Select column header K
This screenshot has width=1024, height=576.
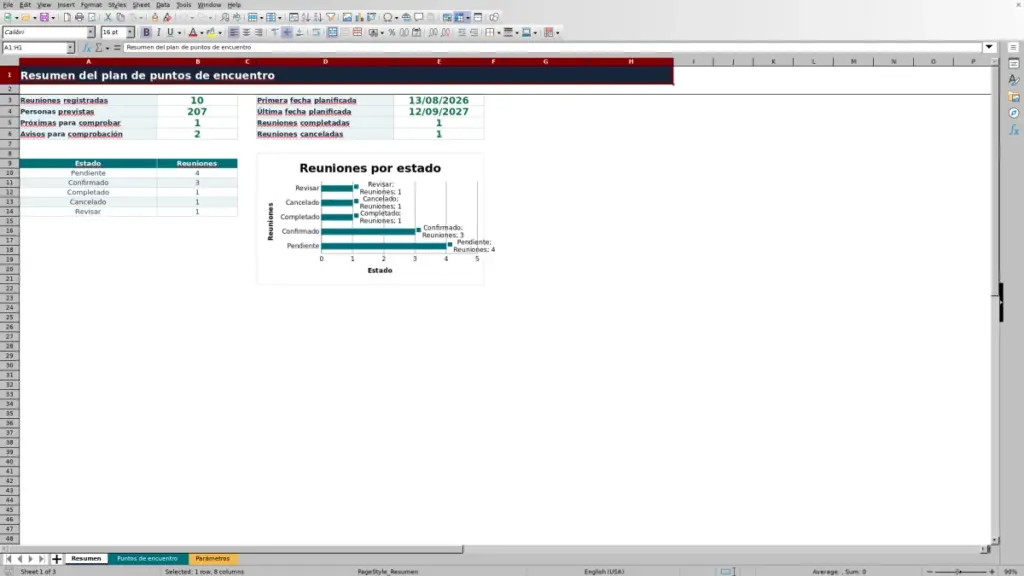click(773, 61)
